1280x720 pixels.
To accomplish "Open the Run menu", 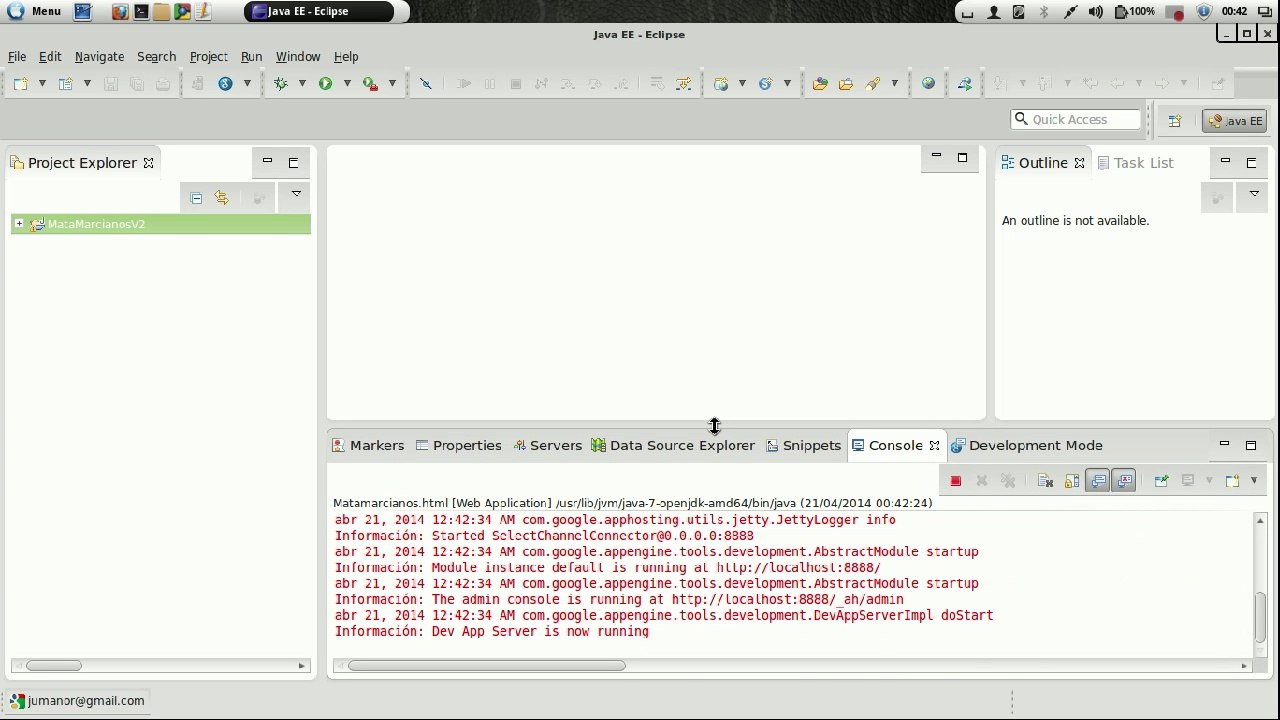I will [251, 57].
